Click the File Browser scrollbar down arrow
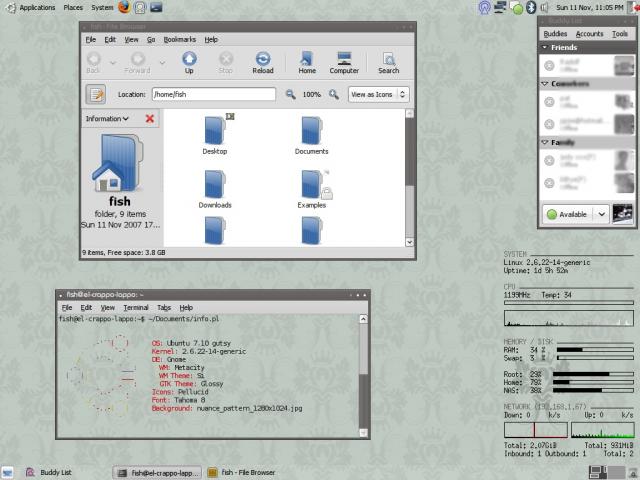Viewport: 640px width, 480px height. 409,242
